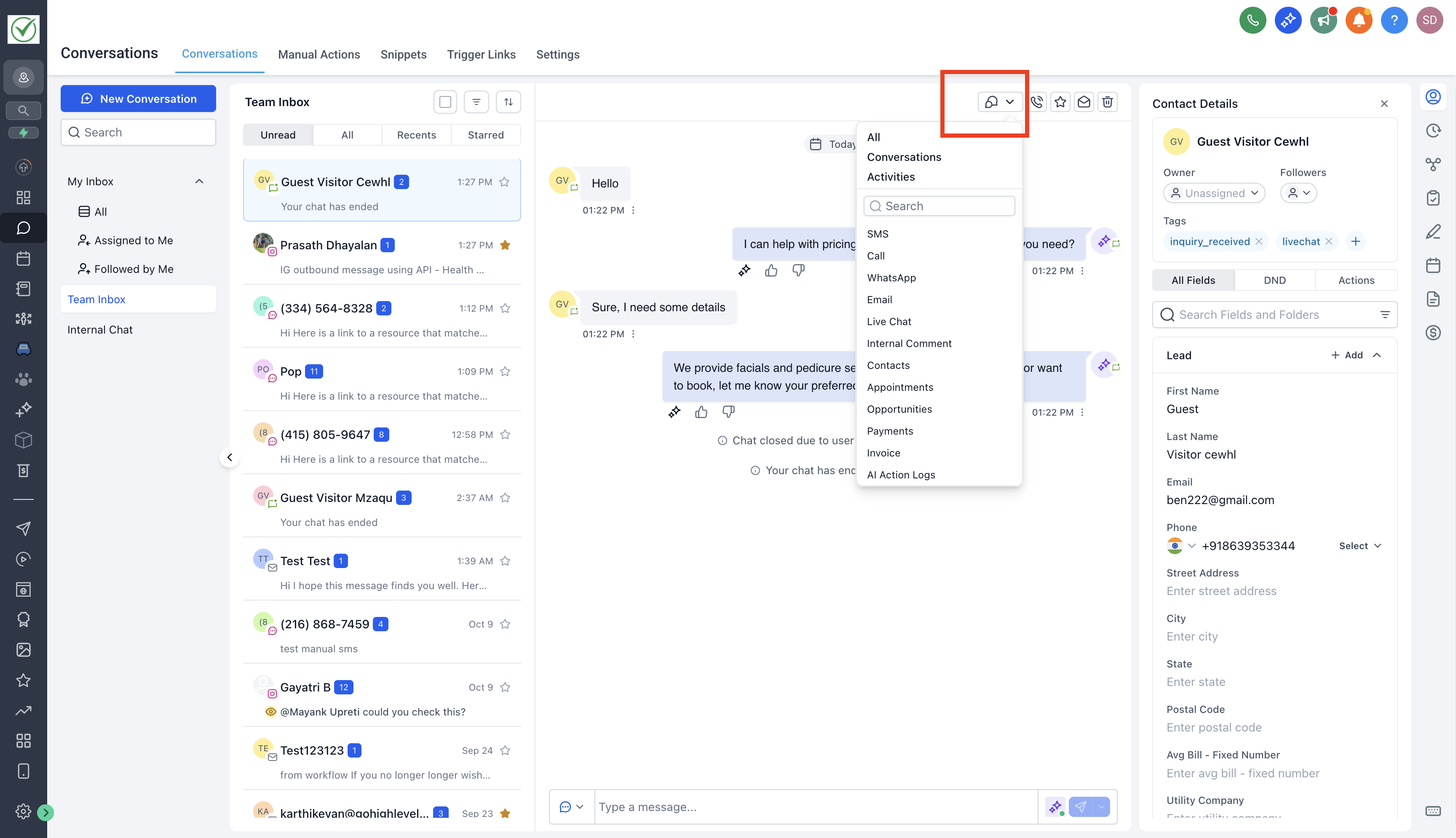The width and height of the screenshot is (1456, 838).
Task: Click the phone call icon in chat header
Action: (1037, 102)
